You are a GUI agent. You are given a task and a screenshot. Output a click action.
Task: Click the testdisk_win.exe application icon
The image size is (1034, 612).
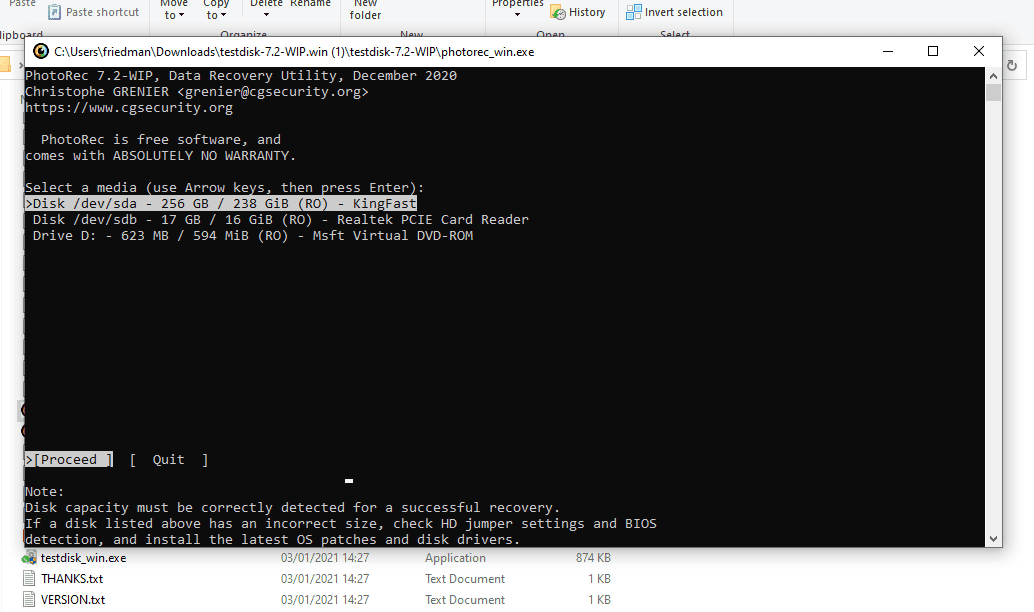tap(29, 558)
